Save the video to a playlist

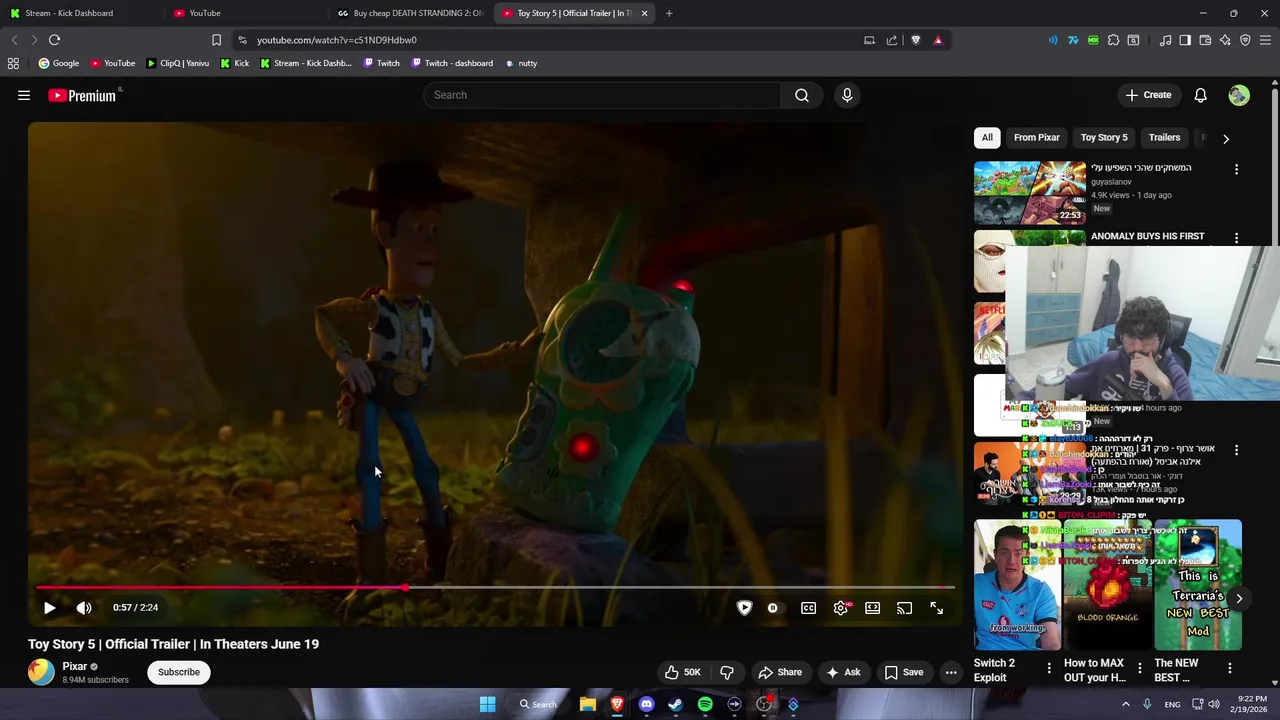[903, 672]
